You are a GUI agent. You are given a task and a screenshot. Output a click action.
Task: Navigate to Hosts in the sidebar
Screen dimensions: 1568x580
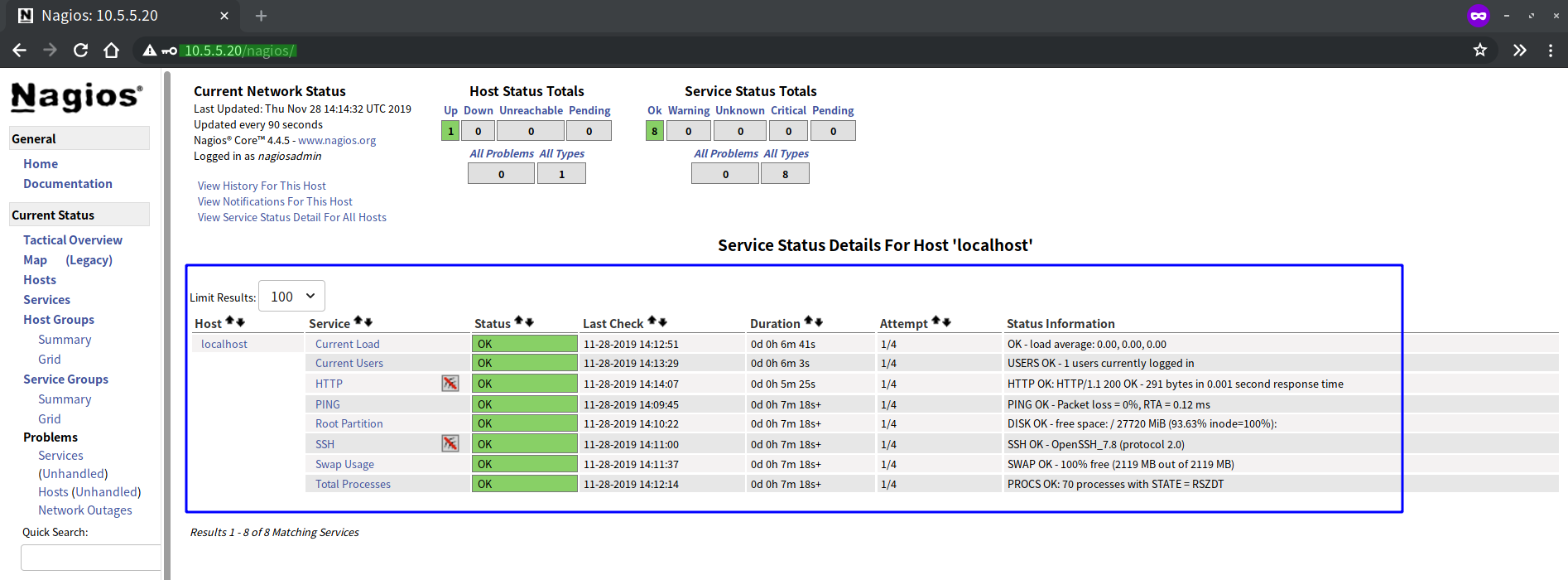tap(40, 280)
